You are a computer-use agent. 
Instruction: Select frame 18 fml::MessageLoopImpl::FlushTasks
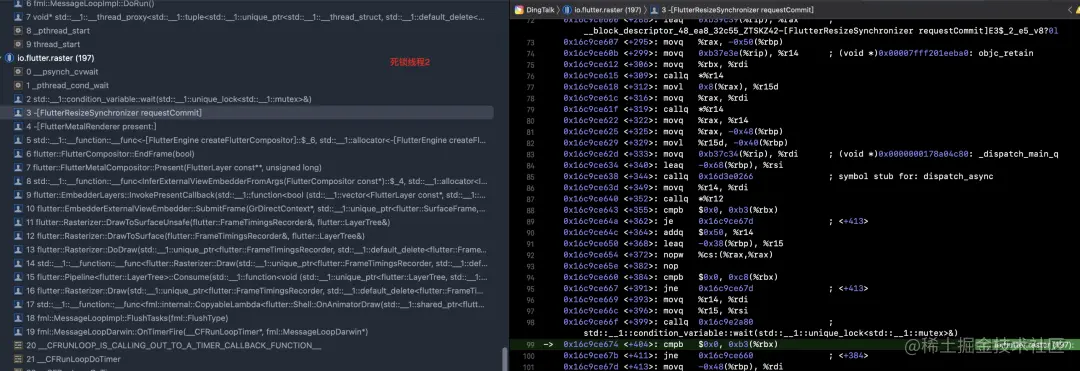pos(247,317)
